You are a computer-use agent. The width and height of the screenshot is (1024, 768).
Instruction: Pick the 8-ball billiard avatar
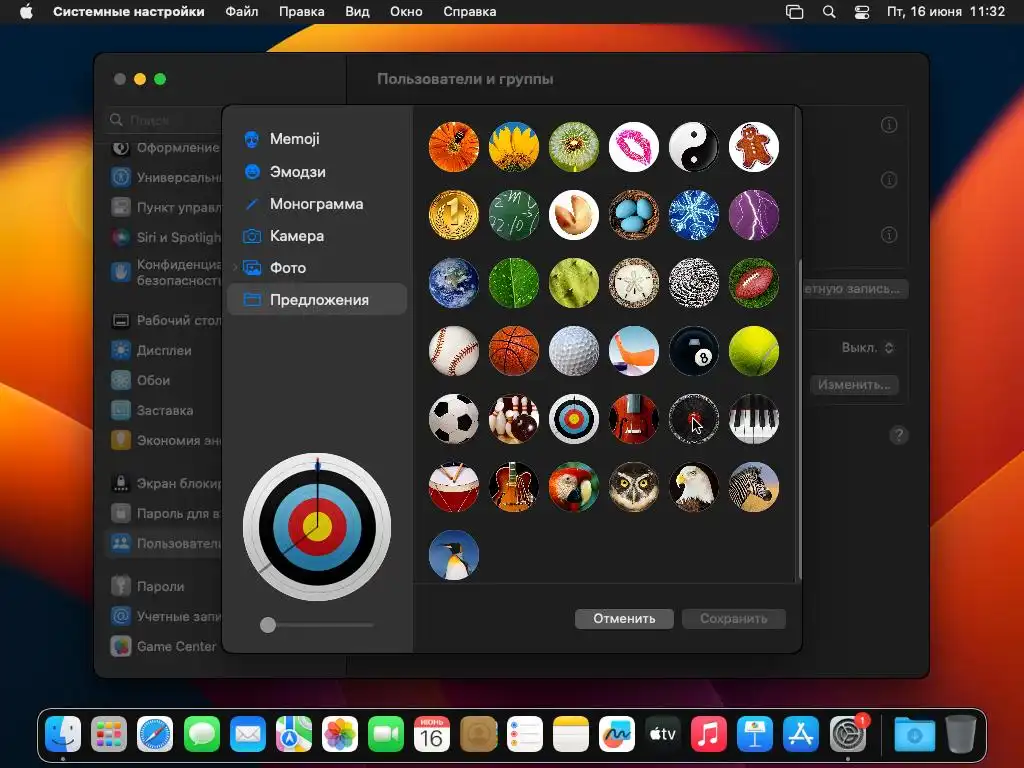(x=694, y=351)
